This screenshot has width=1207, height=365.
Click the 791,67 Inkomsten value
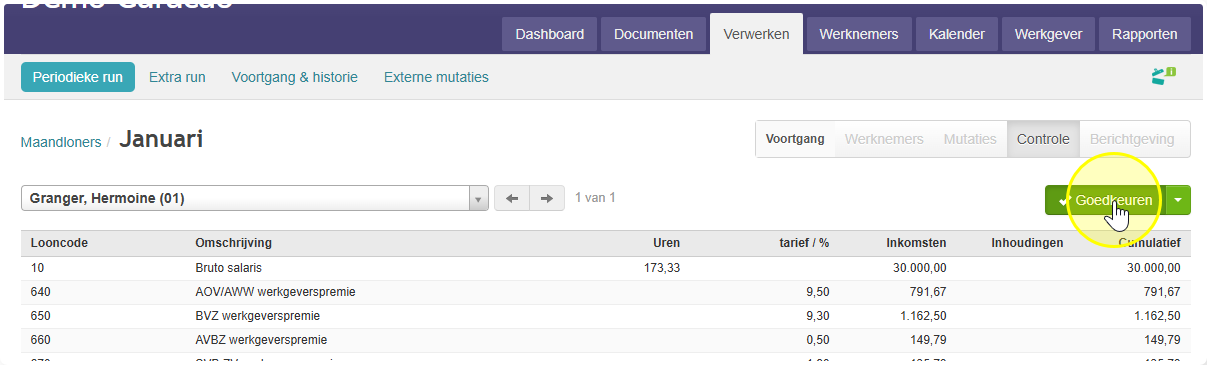tap(928, 292)
